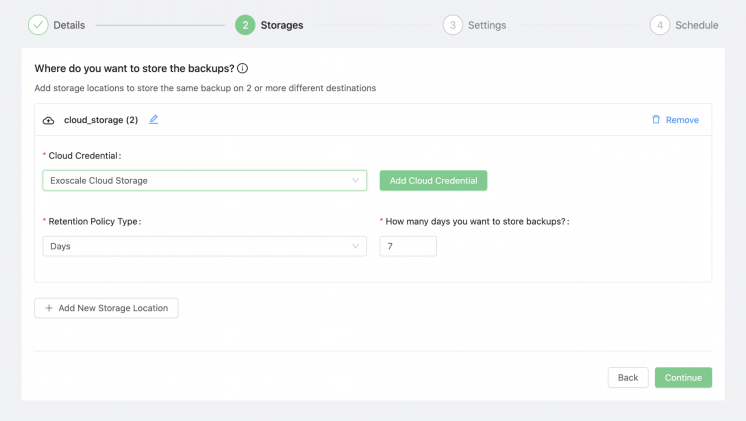Click the Remove link for cloud_storage
The width and height of the screenshot is (746, 421).
[x=682, y=120]
